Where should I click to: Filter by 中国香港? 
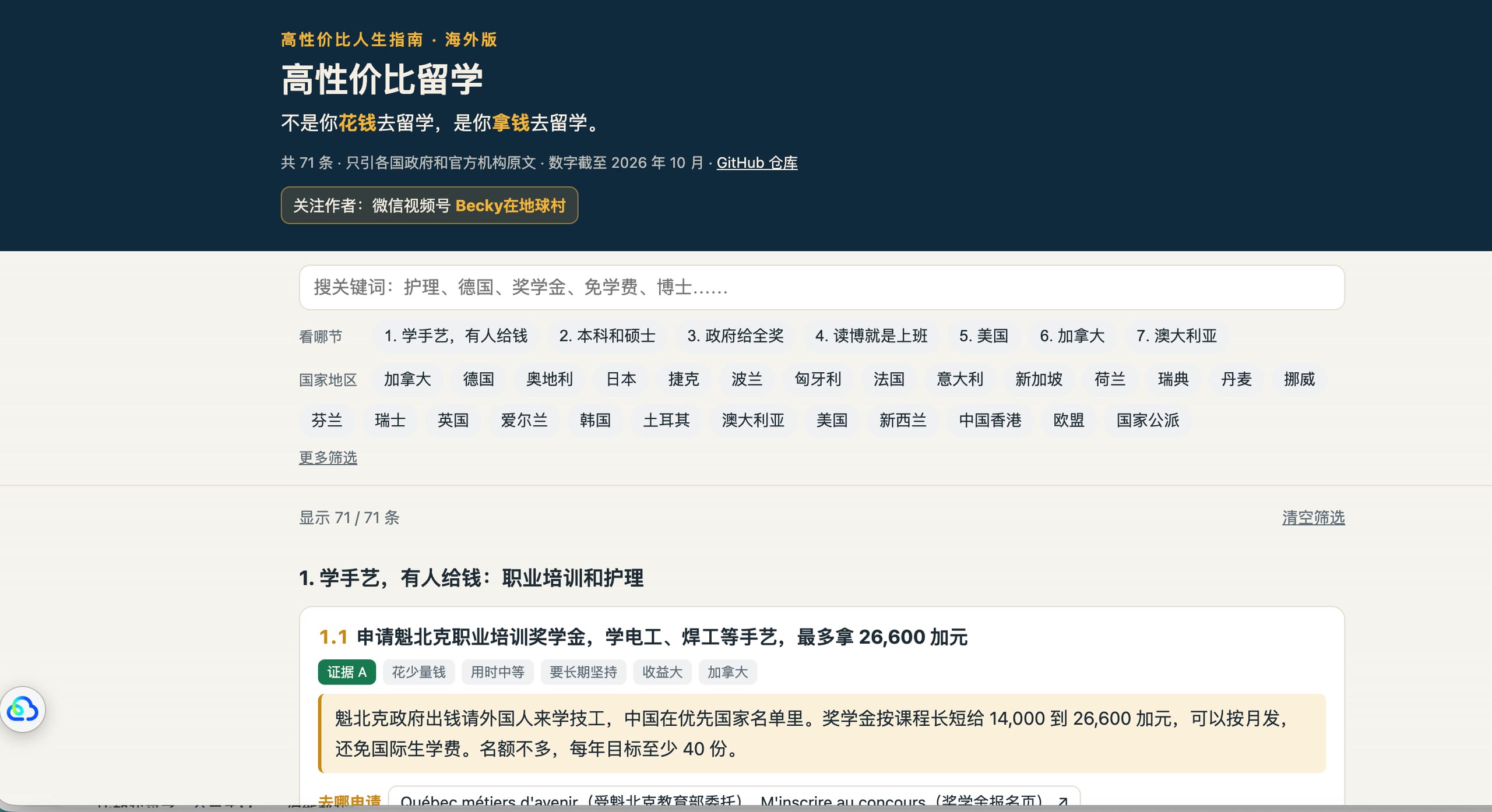point(990,420)
